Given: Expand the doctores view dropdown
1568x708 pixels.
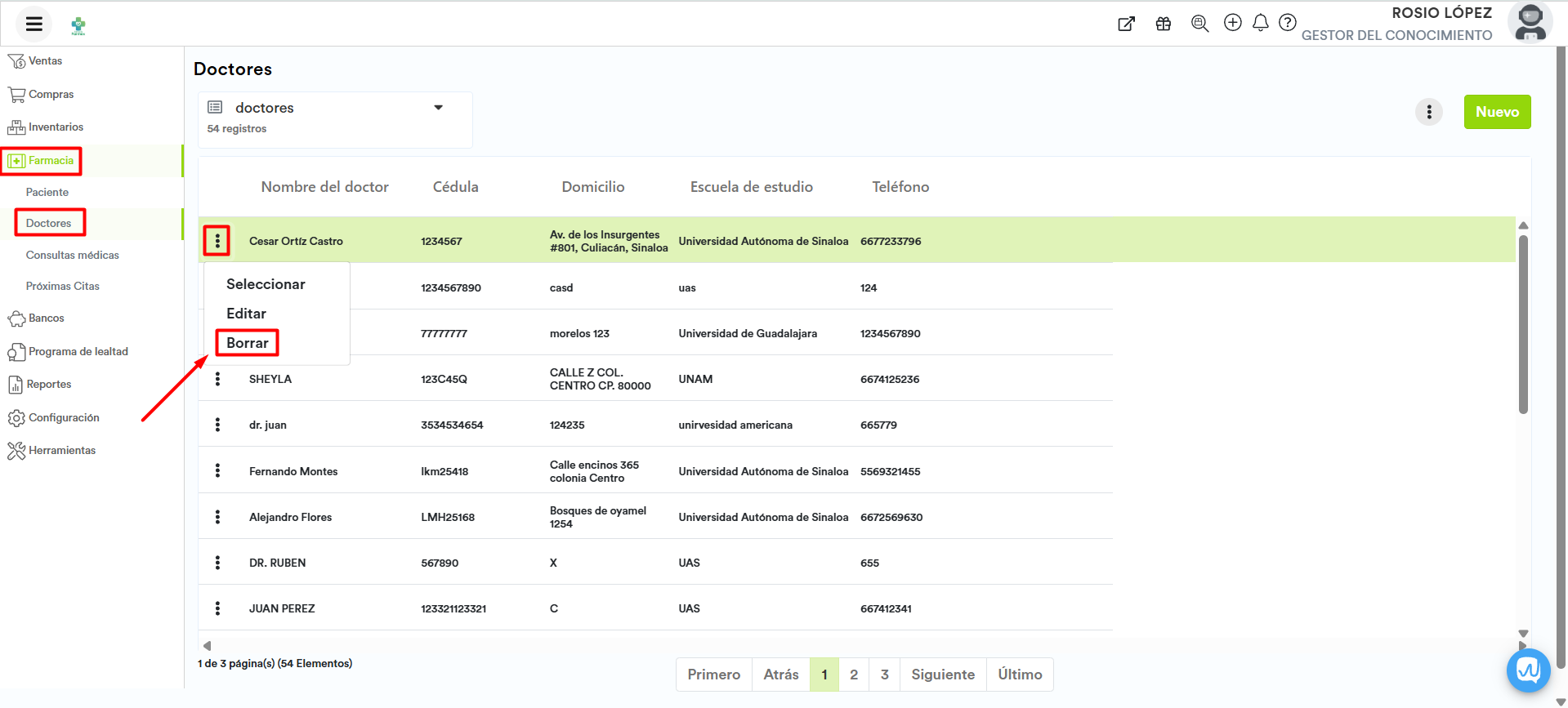Looking at the screenshot, I should point(438,108).
